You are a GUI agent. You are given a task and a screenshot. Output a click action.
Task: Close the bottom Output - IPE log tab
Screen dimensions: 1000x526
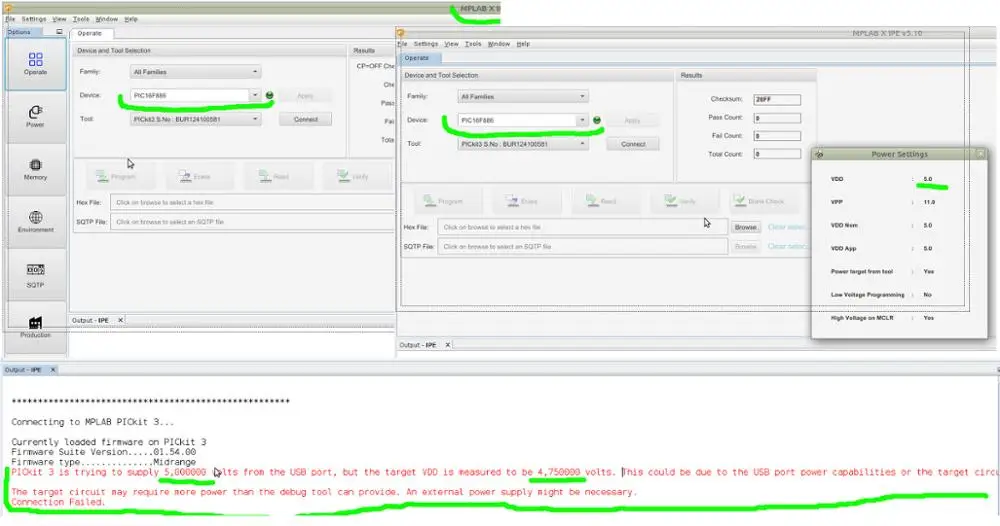(x=53, y=370)
